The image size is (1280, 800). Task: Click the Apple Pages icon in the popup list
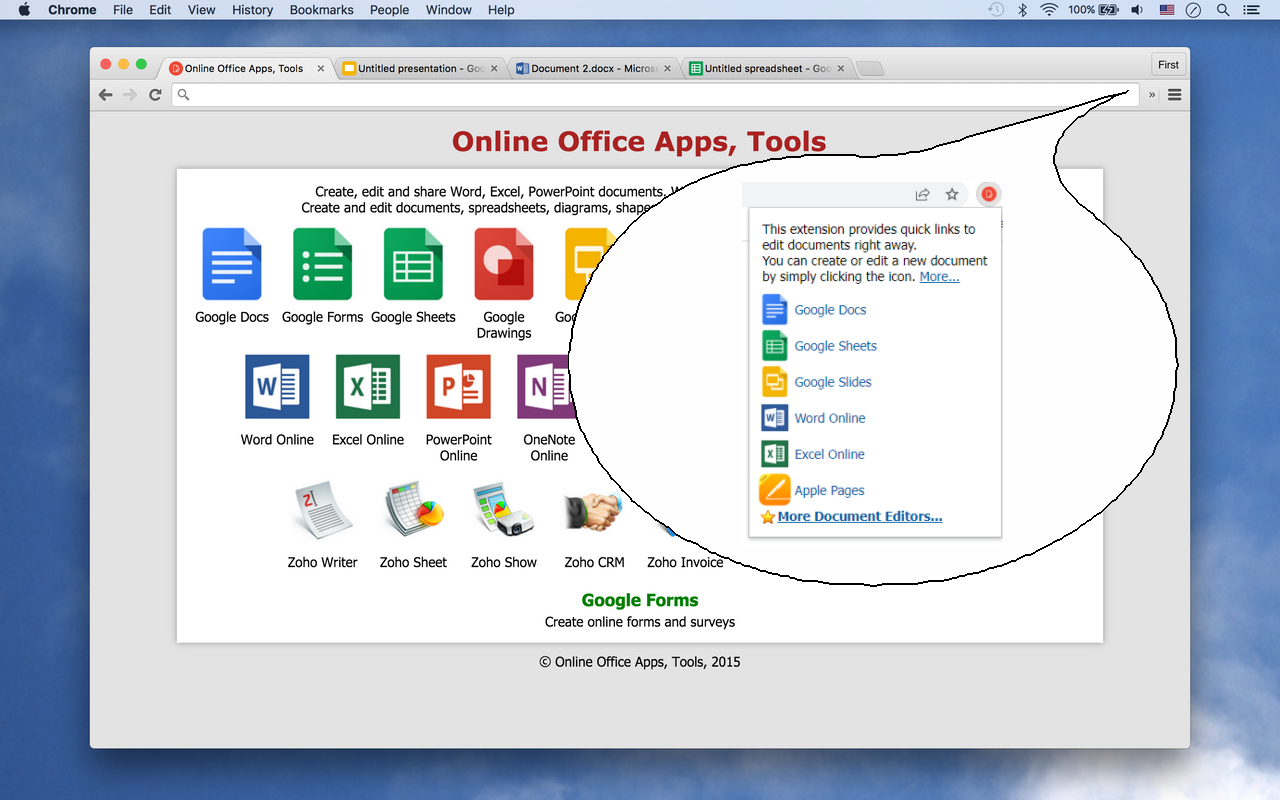775,490
